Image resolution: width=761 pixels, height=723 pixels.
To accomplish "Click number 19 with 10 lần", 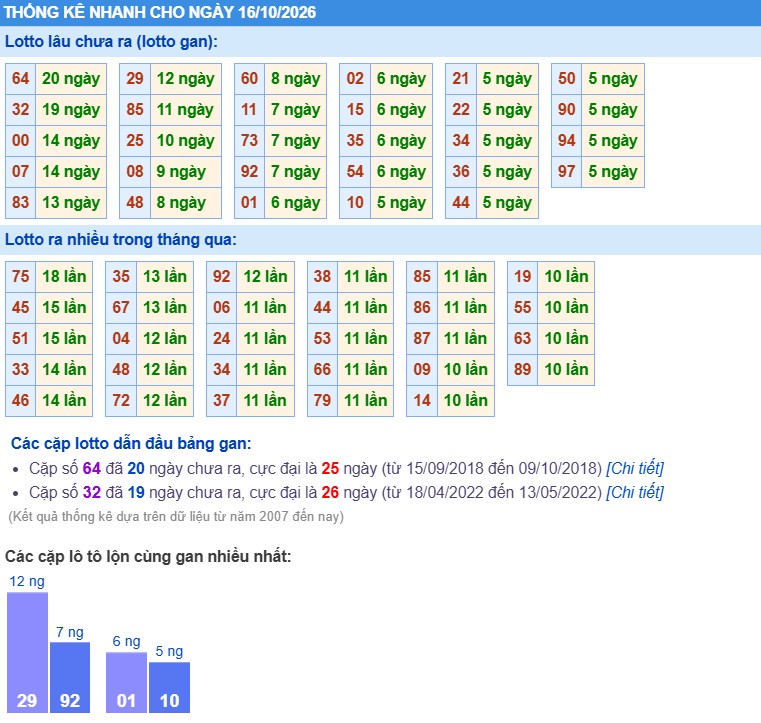I will pos(522,277).
